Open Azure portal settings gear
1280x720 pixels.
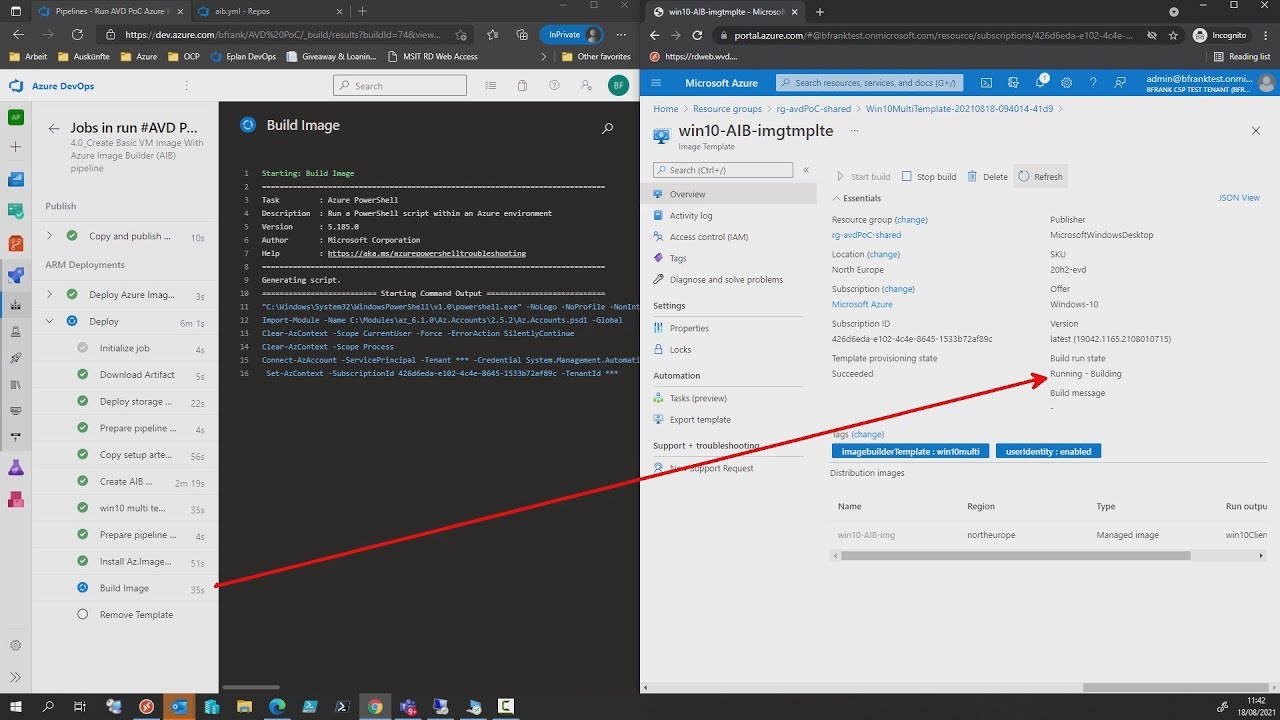(x=1067, y=83)
